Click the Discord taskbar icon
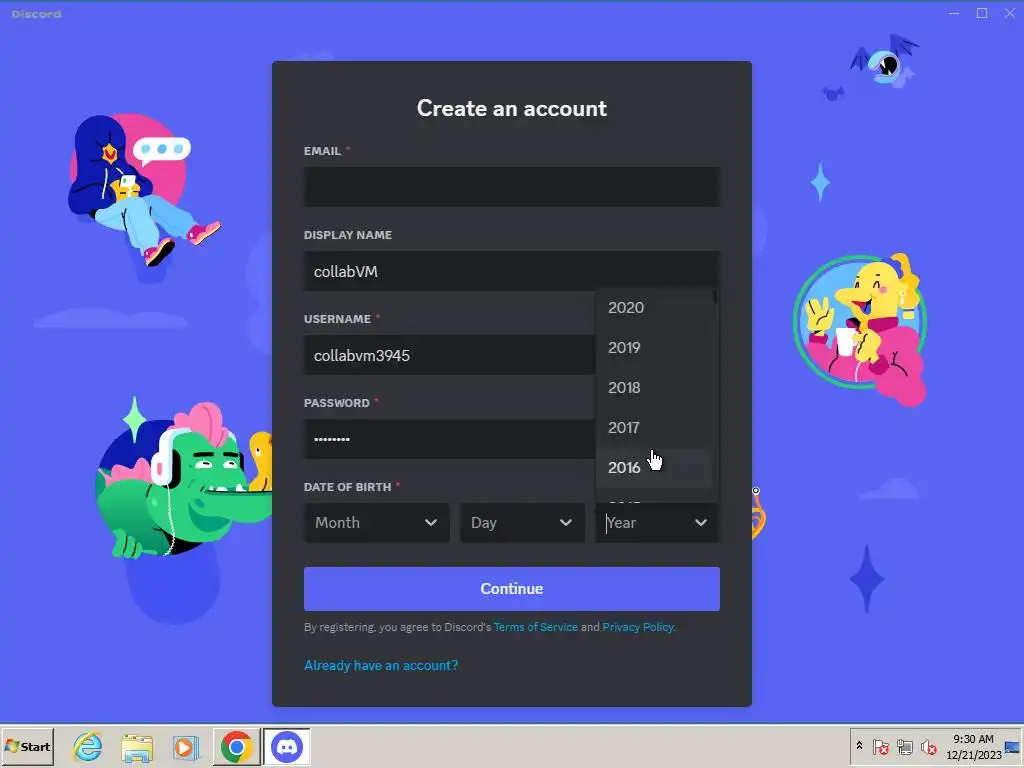1024x768 pixels. [287, 746]
